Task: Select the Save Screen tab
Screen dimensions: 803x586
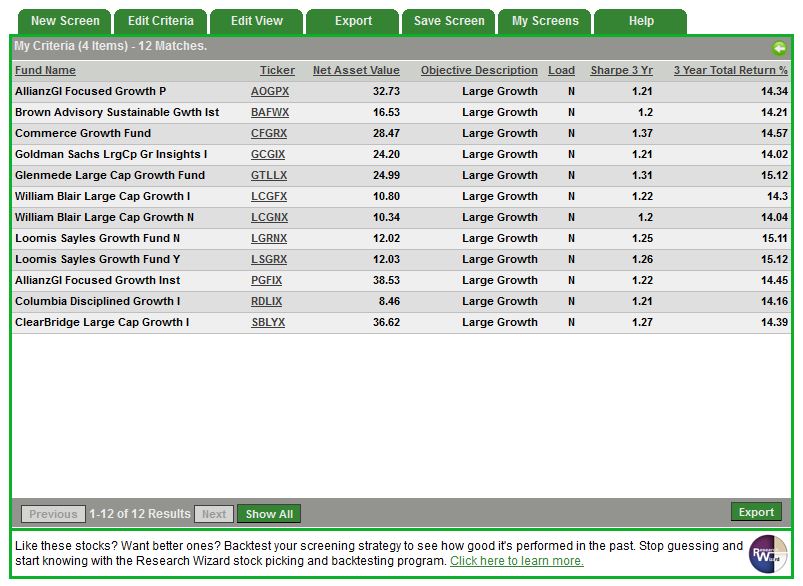Action: [449, 21]
